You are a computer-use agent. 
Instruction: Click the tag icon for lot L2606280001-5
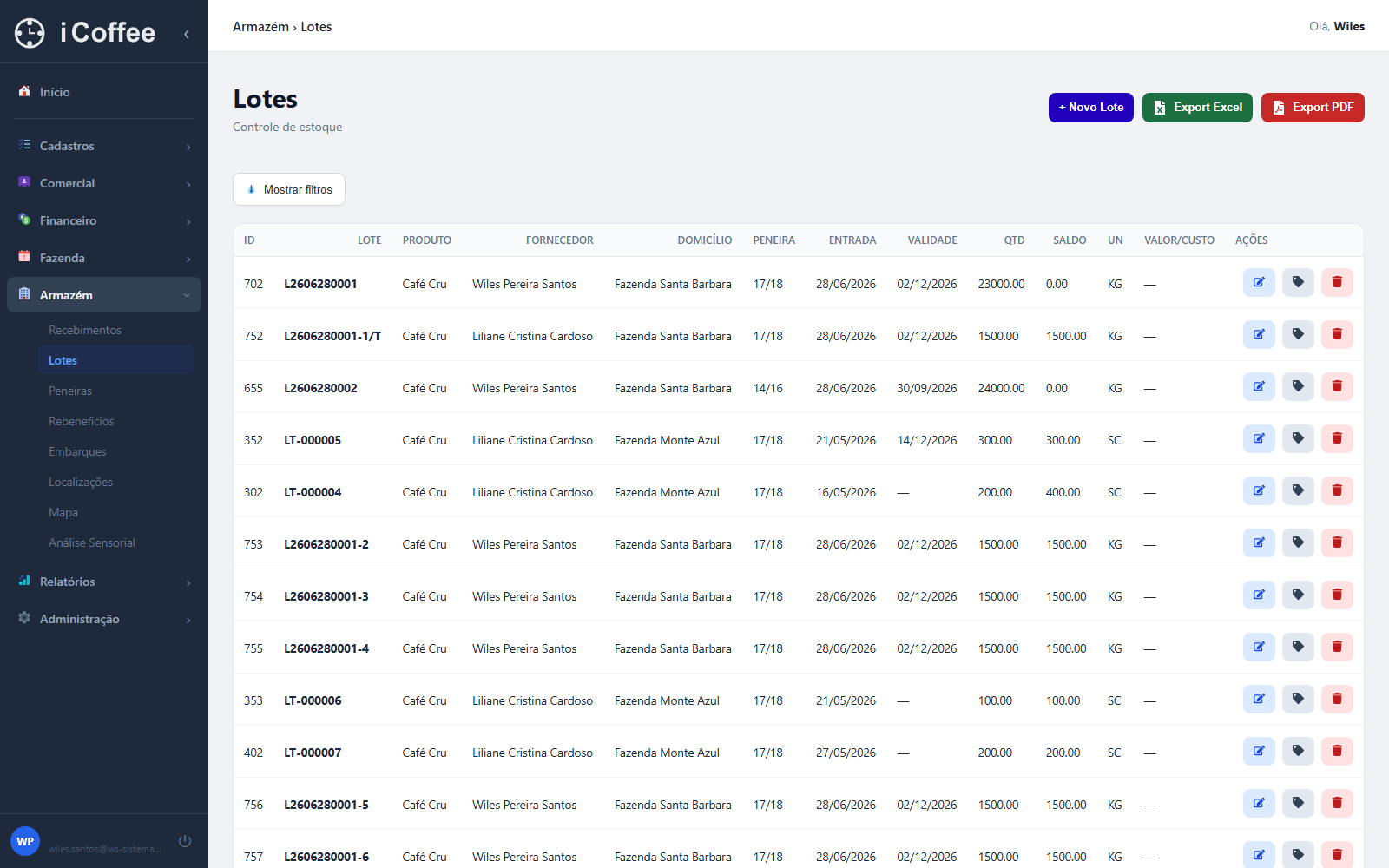(1298, 803)
